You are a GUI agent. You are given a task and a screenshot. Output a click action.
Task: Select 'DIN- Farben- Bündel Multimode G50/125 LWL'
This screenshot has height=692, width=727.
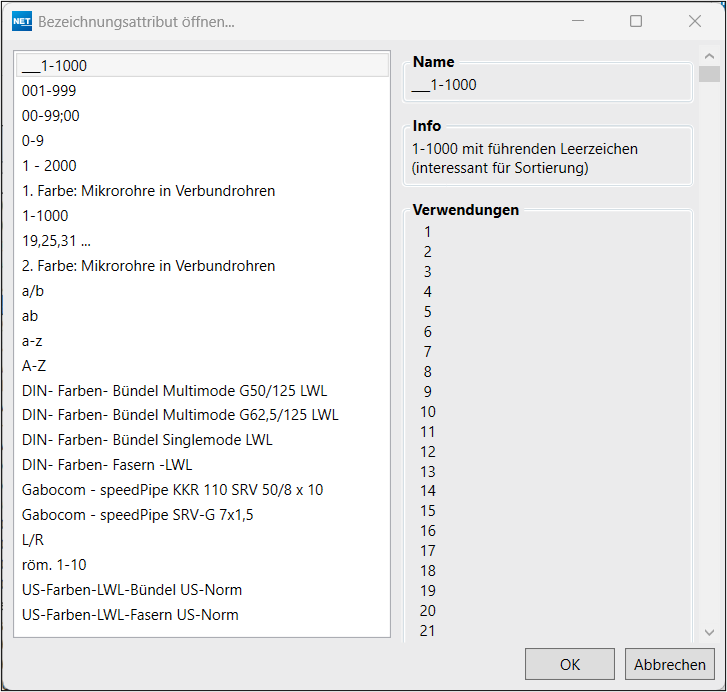click(202, 391)
